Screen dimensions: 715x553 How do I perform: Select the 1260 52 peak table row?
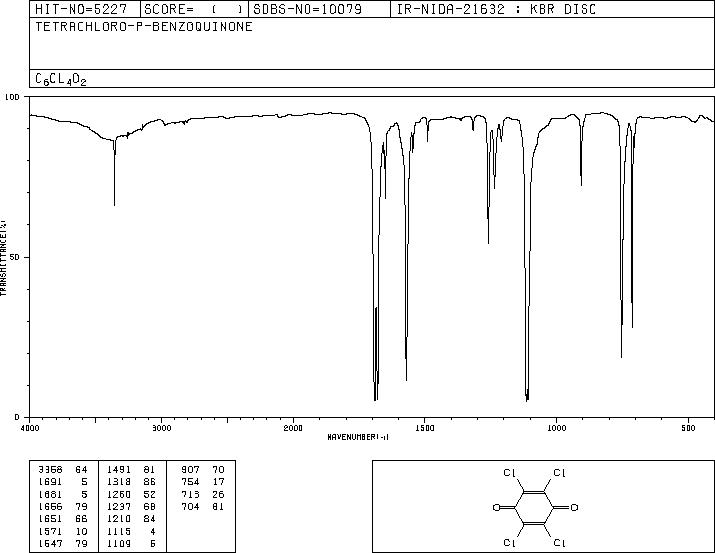point(131,494)
